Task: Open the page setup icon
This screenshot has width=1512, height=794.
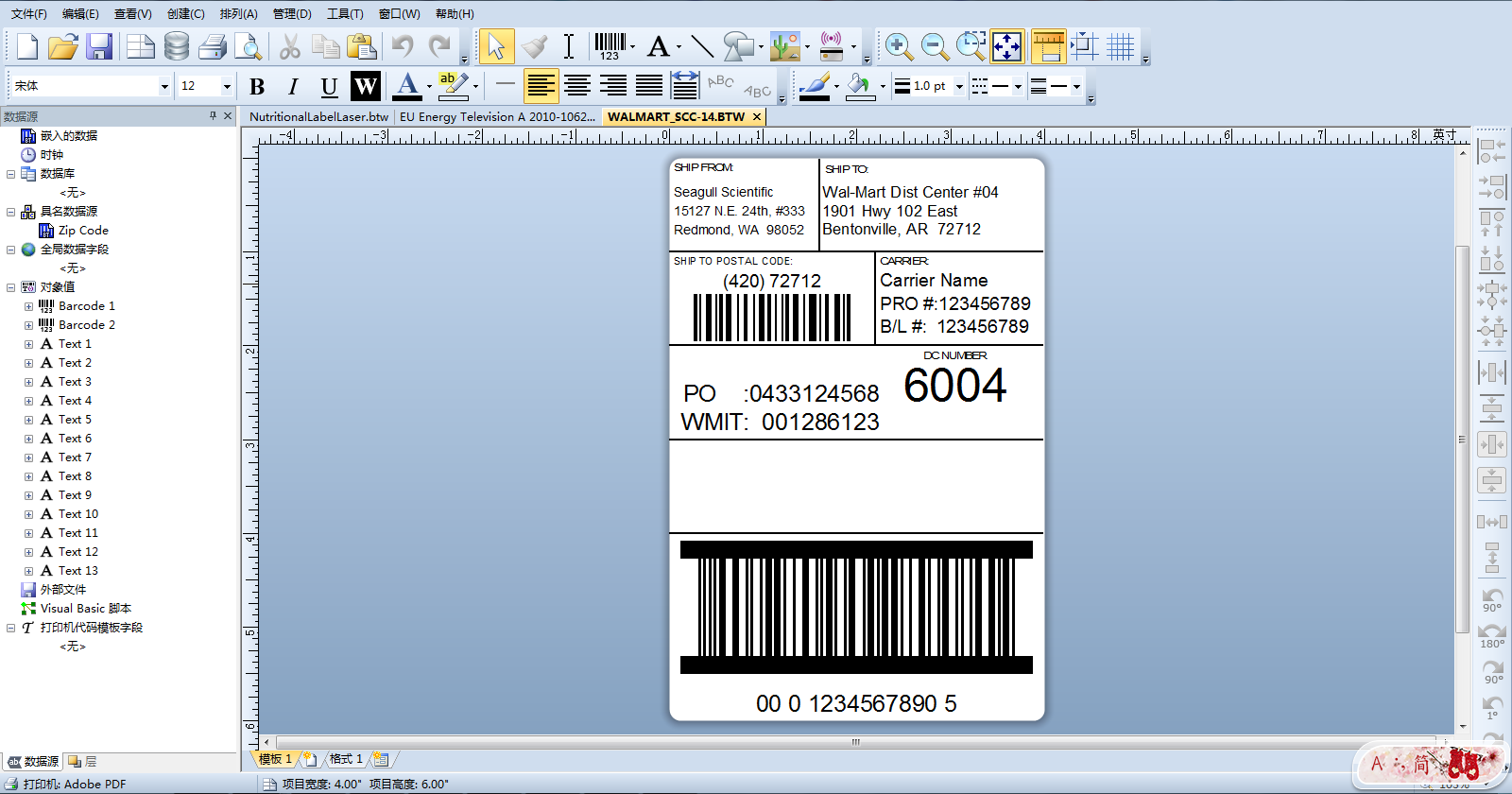Action: pyautogui.click(x=140, y=46)
